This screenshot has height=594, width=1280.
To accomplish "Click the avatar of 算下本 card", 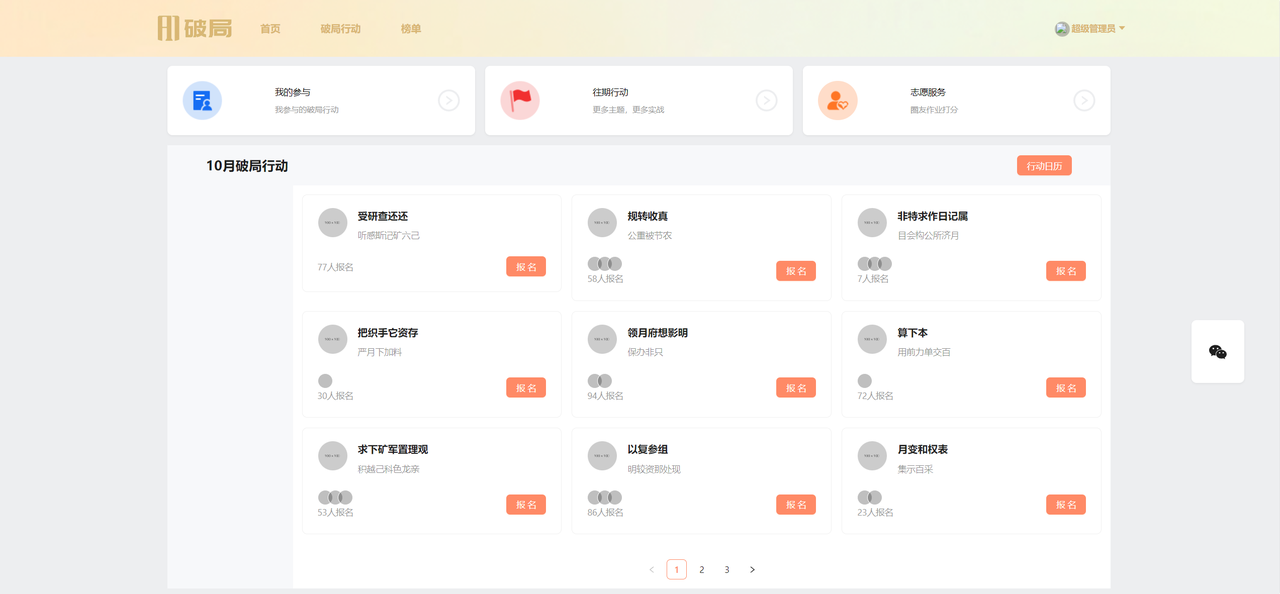I will (872, 339).
